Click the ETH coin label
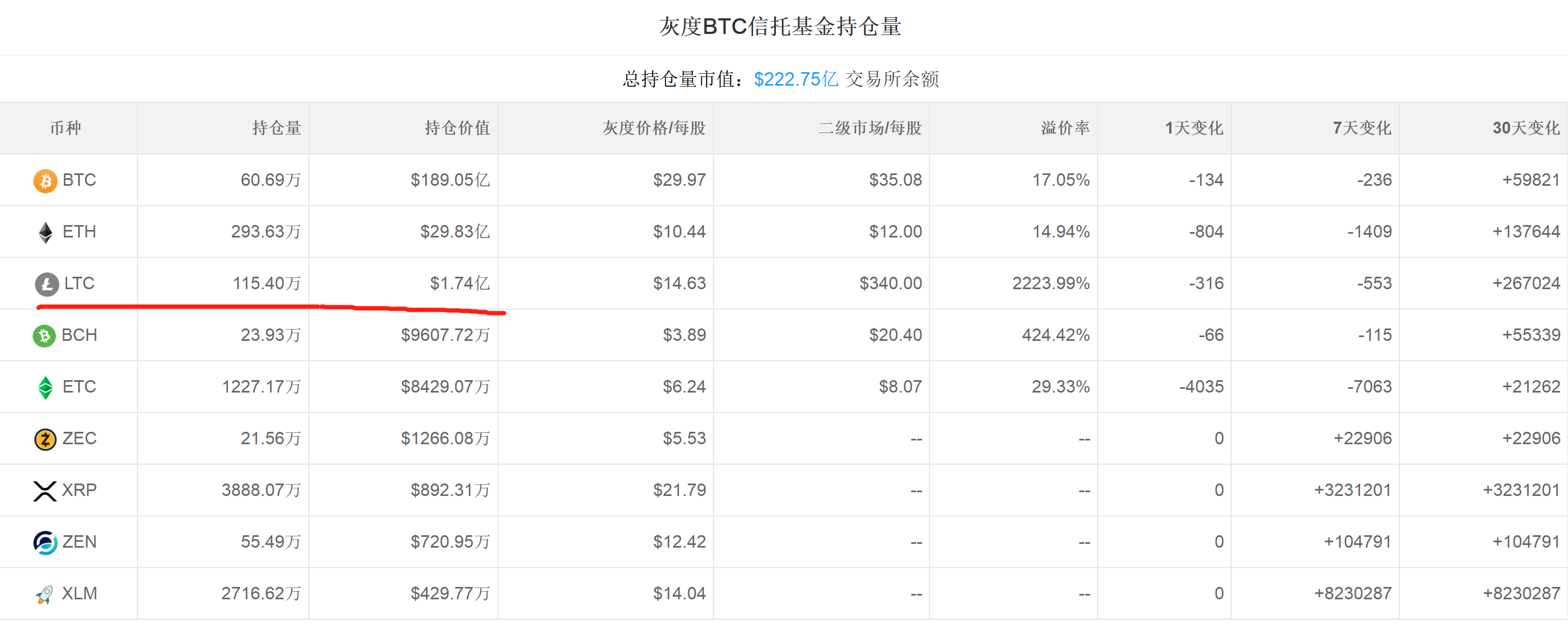 pyautogui.click(x=79, y=232)
